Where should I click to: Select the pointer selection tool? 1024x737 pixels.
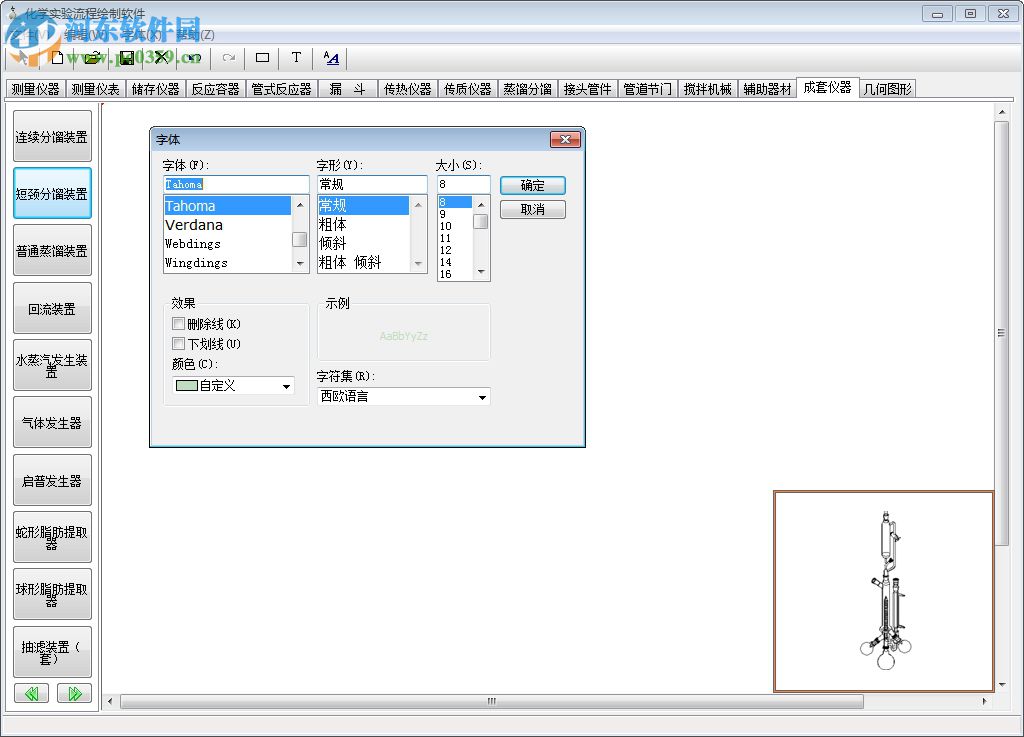(x=22, y=57)
